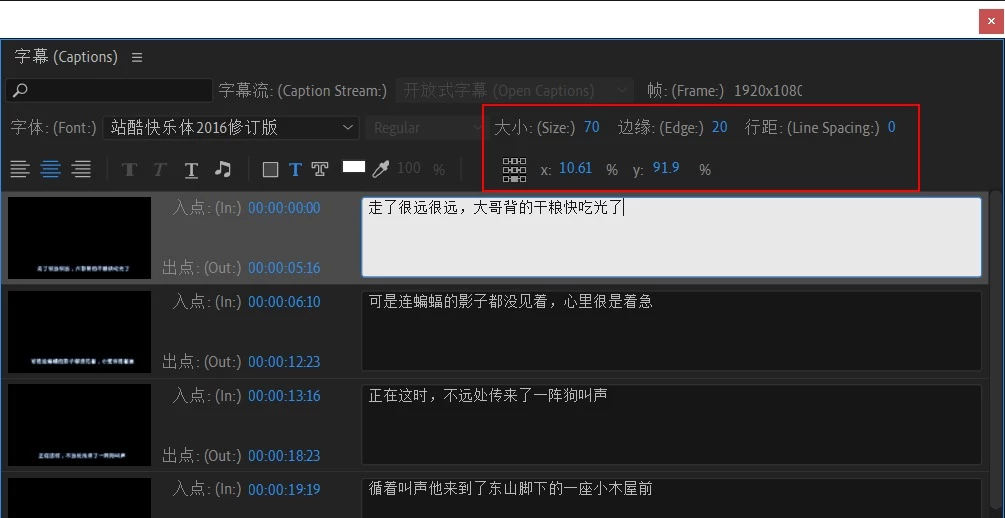Click the caption search input field
The image size is (1005, 518).
pos(109,90)
